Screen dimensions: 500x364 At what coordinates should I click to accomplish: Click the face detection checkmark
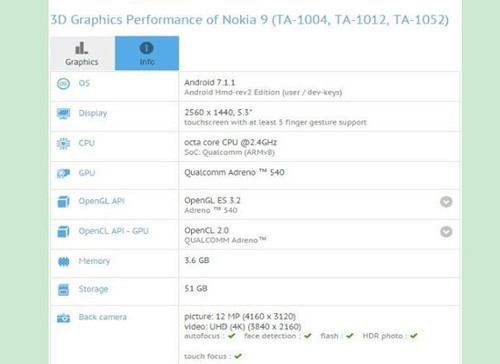click(308, 336)
